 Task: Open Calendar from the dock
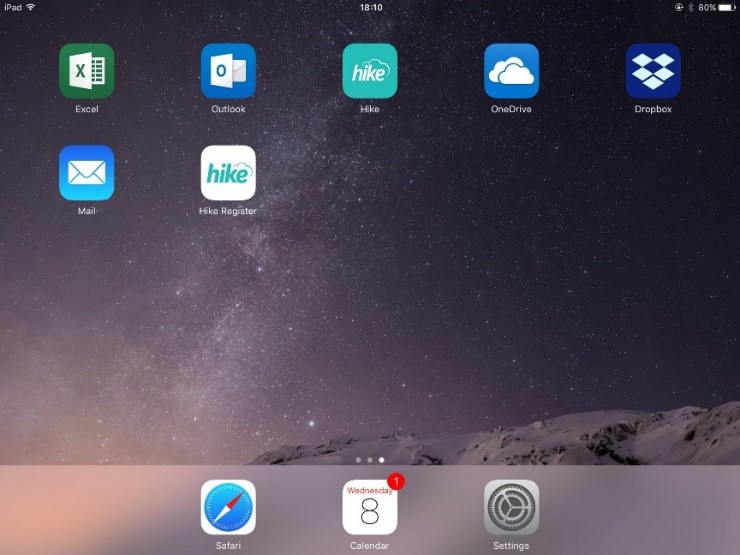click(370, 507)
